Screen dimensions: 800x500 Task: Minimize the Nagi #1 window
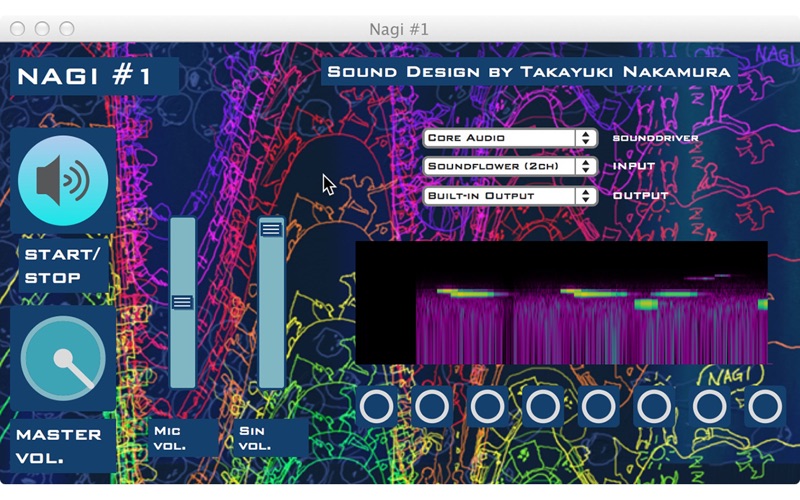[42, 29]
